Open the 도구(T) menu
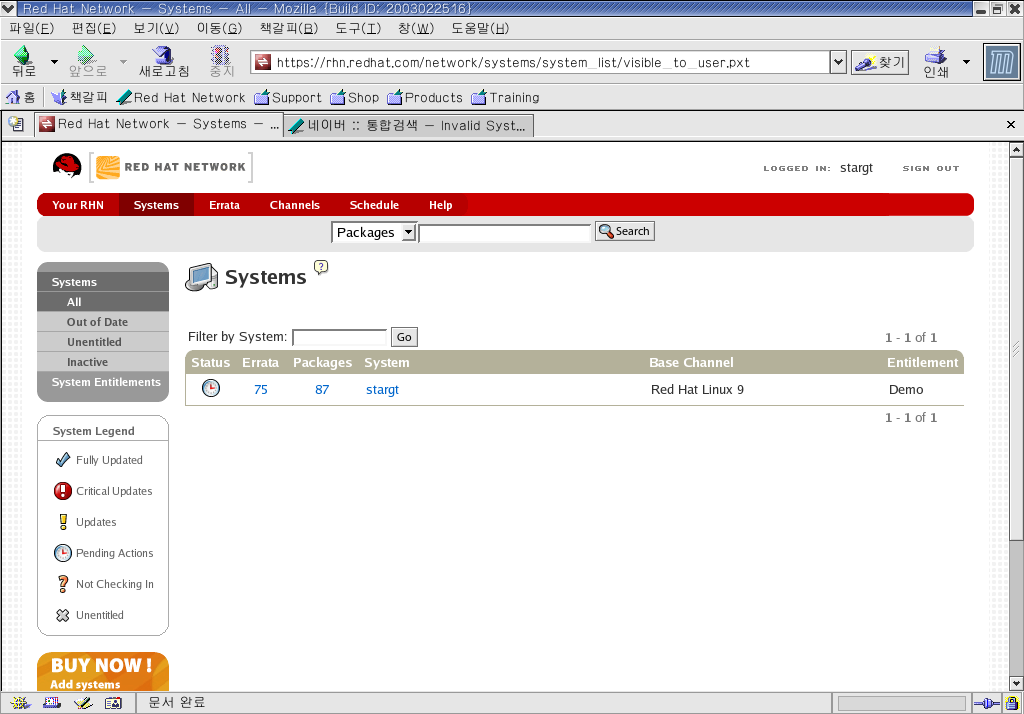Image resolution: width=1024 pixels, height=714 pixels. pyautogui.click(x=358, y=28)
